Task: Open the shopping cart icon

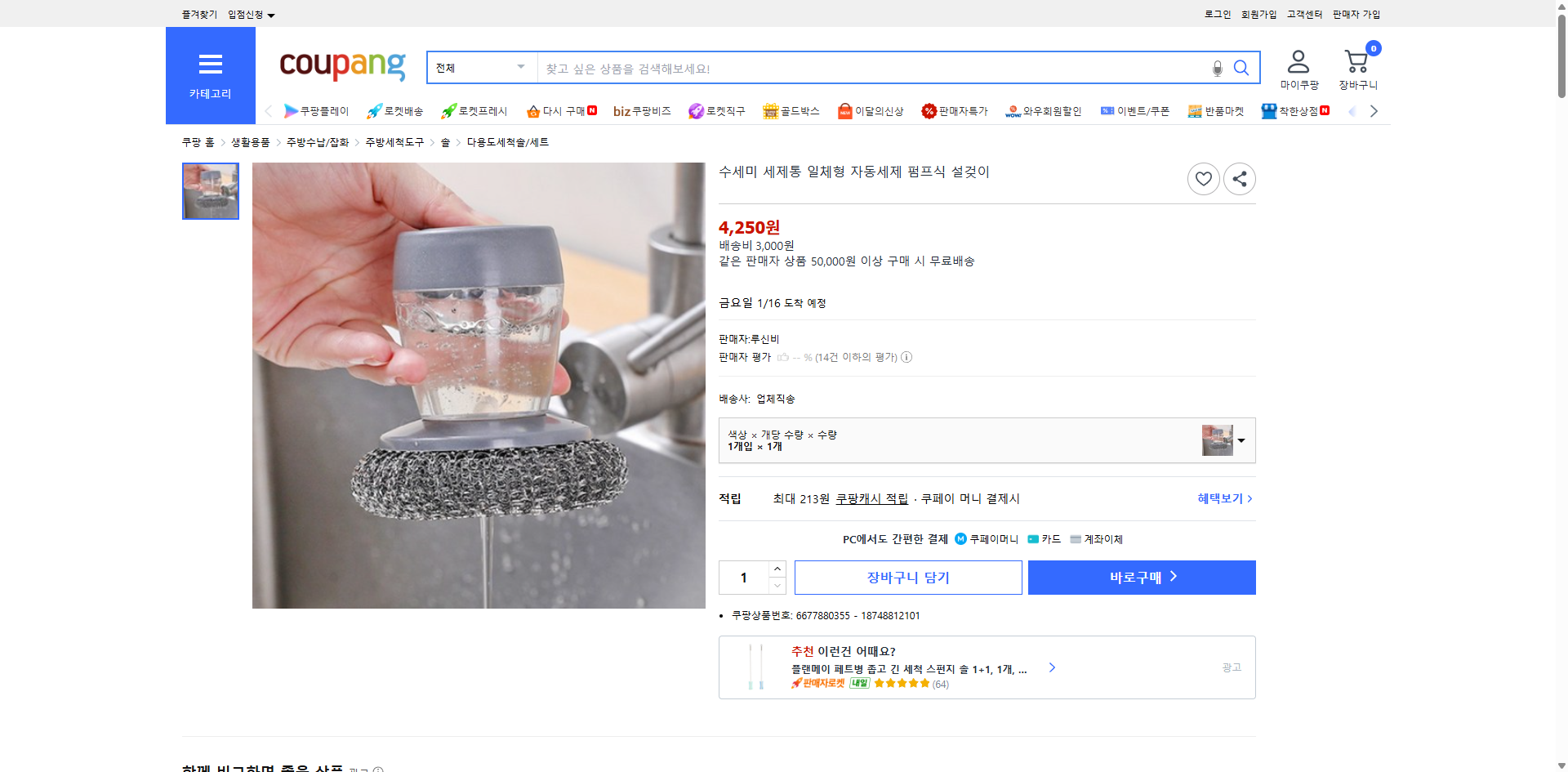Action: [x=1355, y=60]
